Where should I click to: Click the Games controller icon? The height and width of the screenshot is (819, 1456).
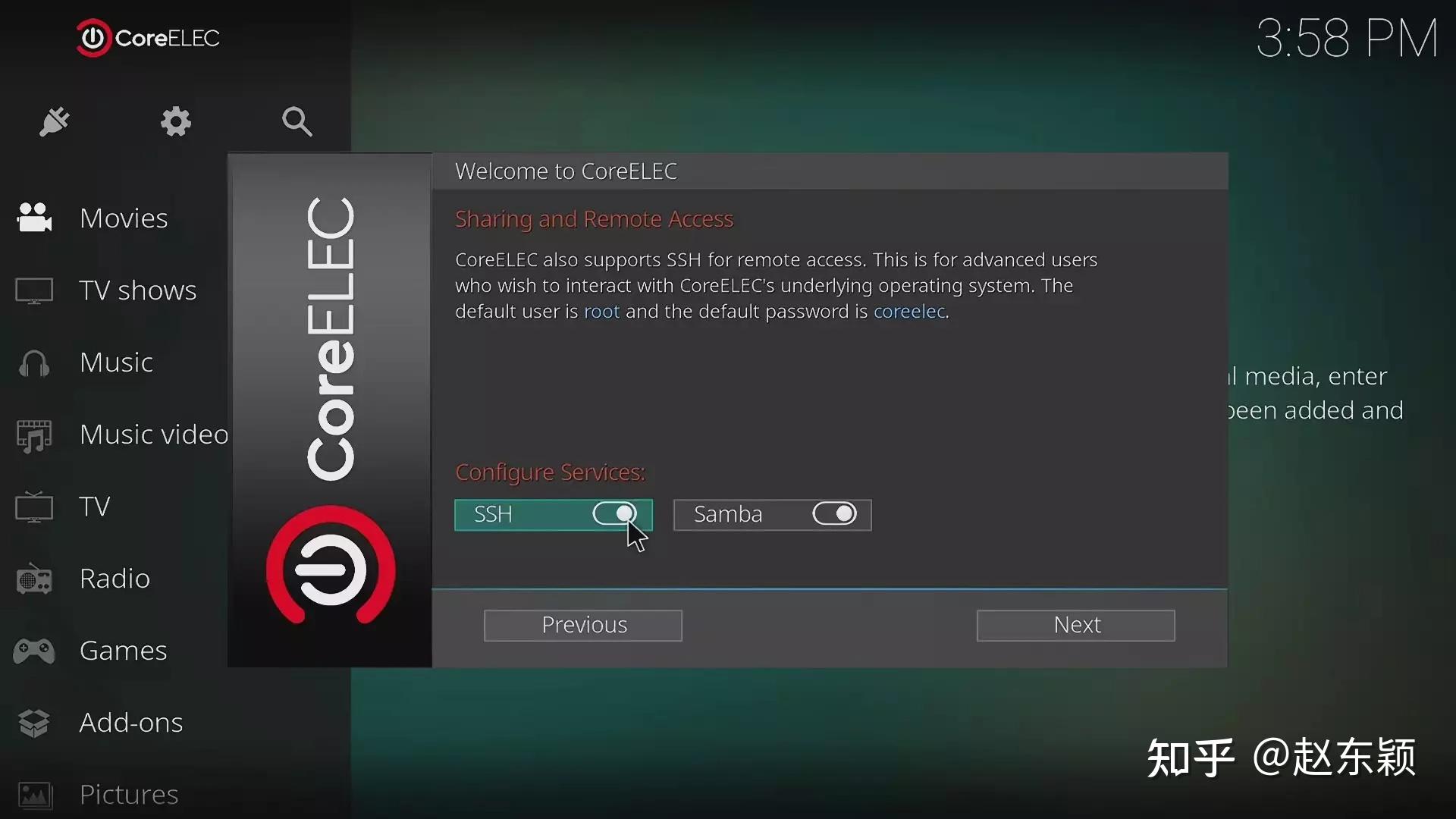[34, 651]
